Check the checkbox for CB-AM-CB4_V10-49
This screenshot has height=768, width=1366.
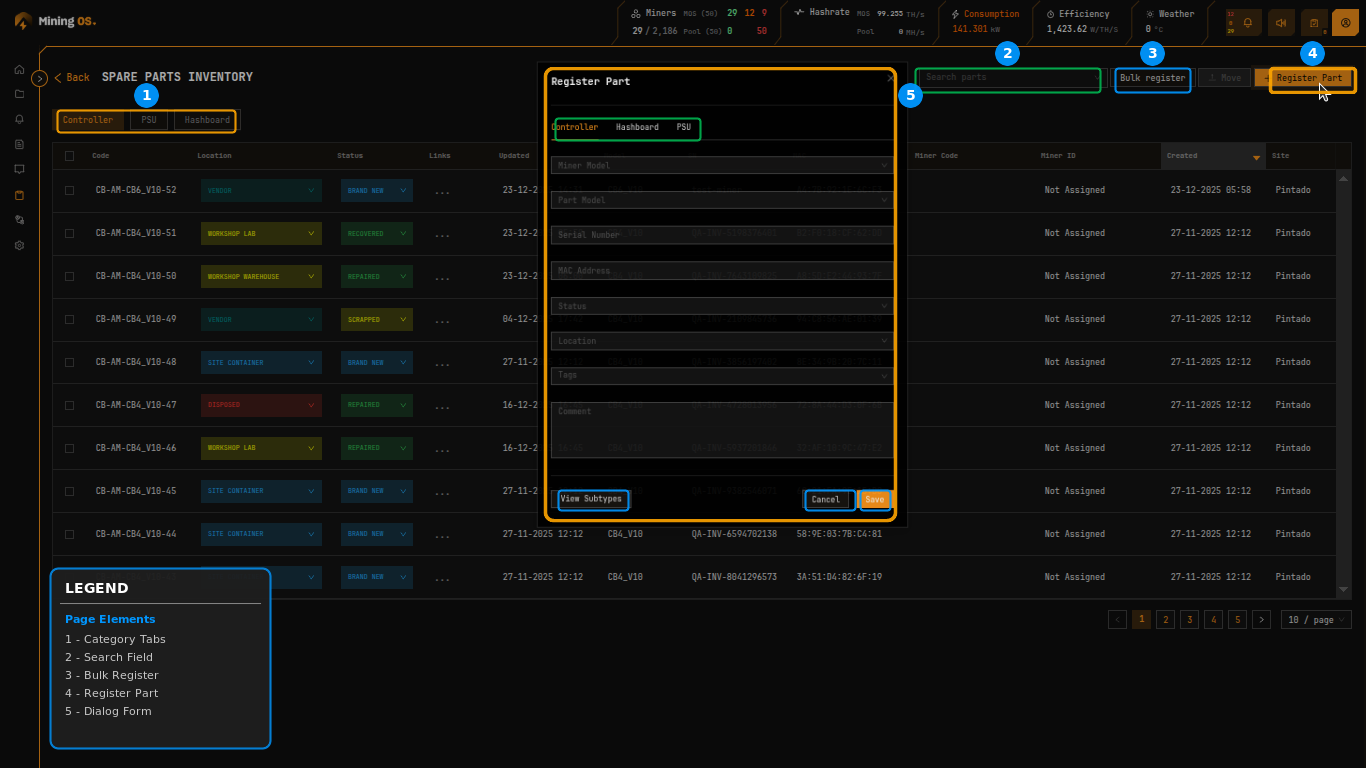coord(69,319)
